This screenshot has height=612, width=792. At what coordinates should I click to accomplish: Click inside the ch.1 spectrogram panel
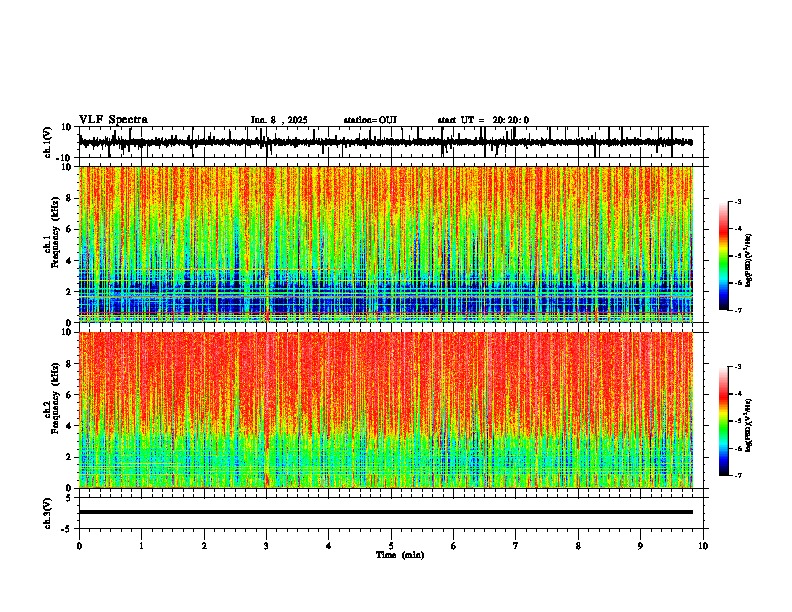386,244
